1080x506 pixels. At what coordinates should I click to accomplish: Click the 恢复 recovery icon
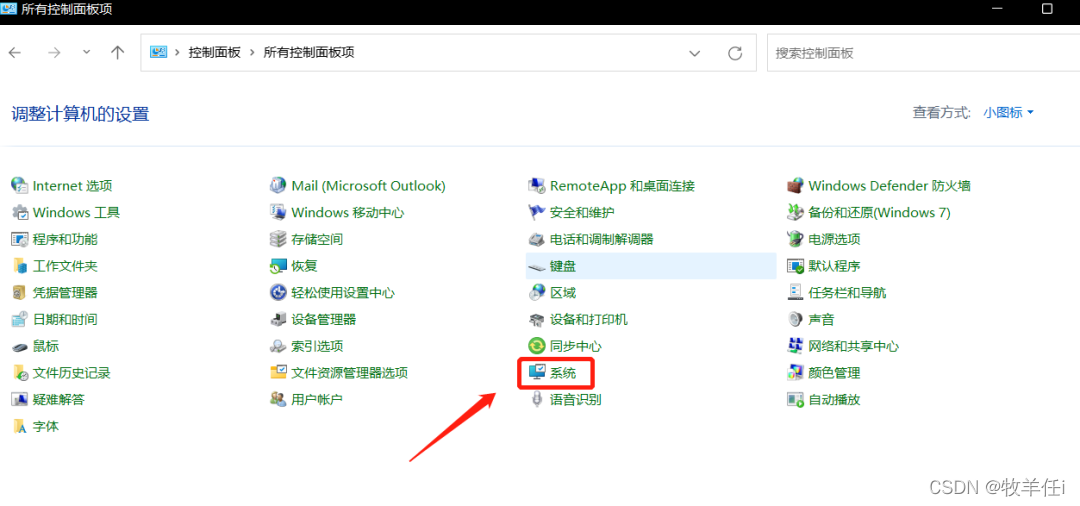click(278, 266)
